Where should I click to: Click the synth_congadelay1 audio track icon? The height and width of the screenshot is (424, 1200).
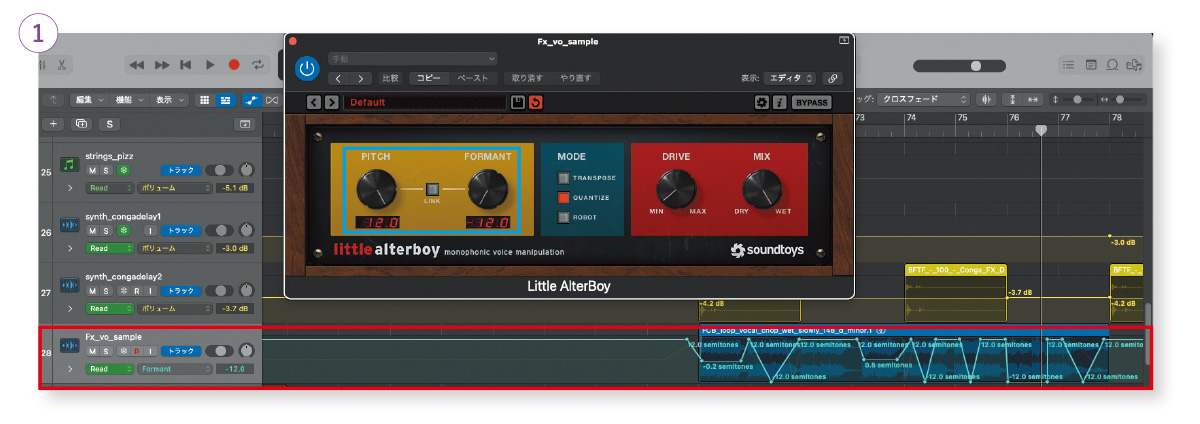tap(69, 224)
